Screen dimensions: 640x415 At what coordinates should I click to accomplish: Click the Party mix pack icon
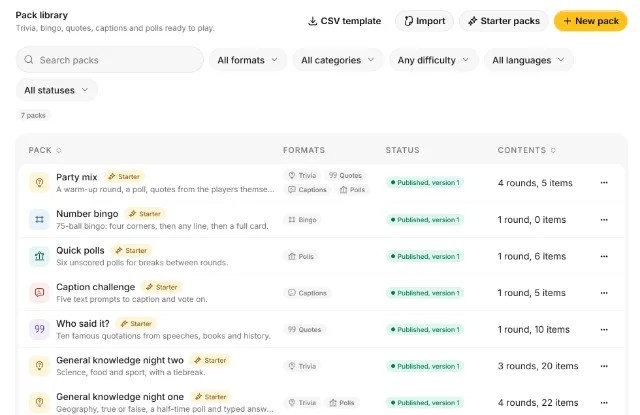point(39,182)
